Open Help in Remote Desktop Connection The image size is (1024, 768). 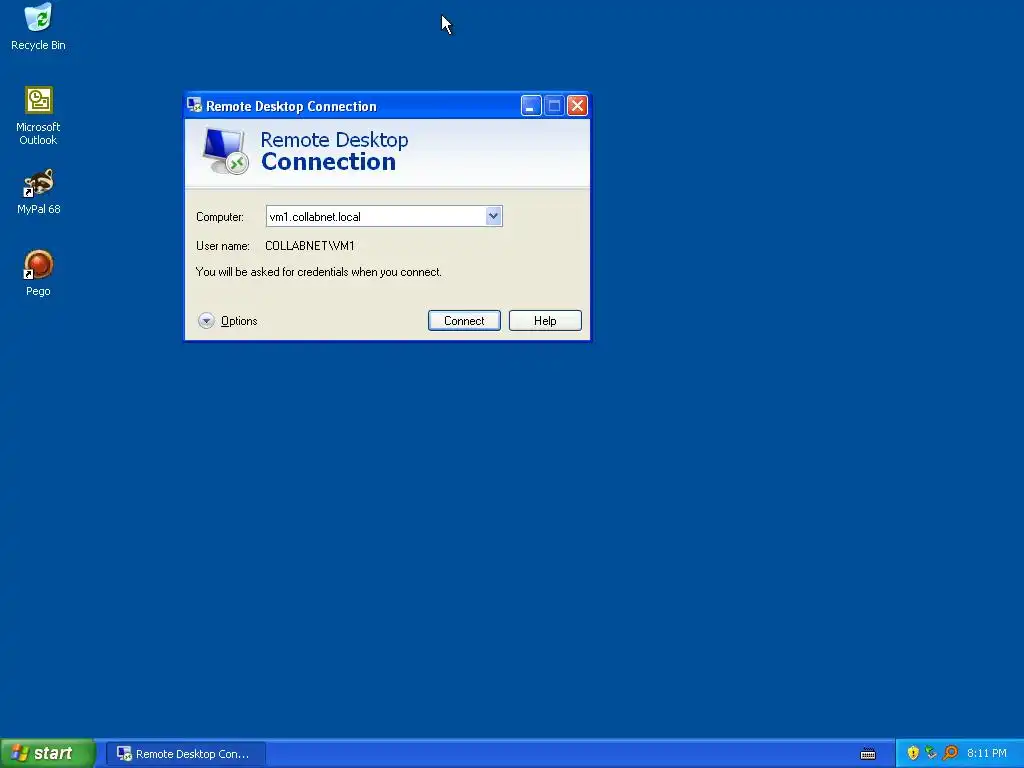tap(545, 321)
